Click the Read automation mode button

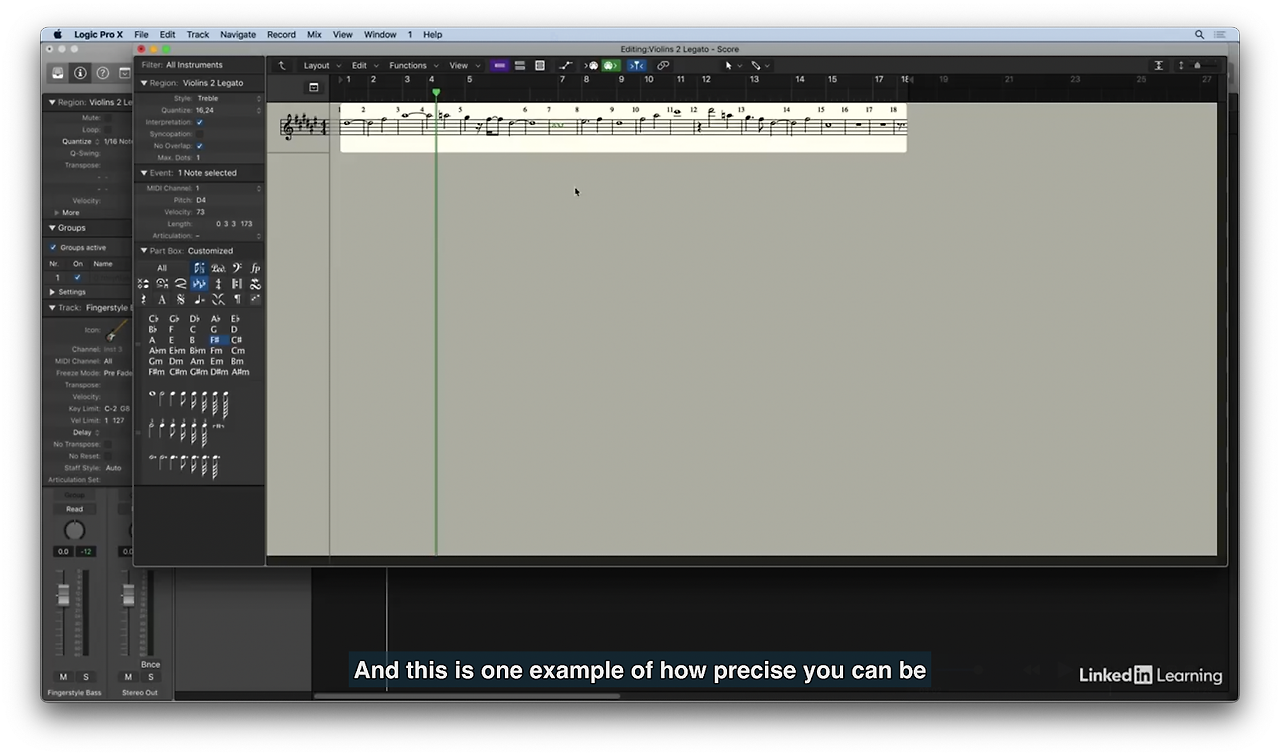(x=75, y=509)
